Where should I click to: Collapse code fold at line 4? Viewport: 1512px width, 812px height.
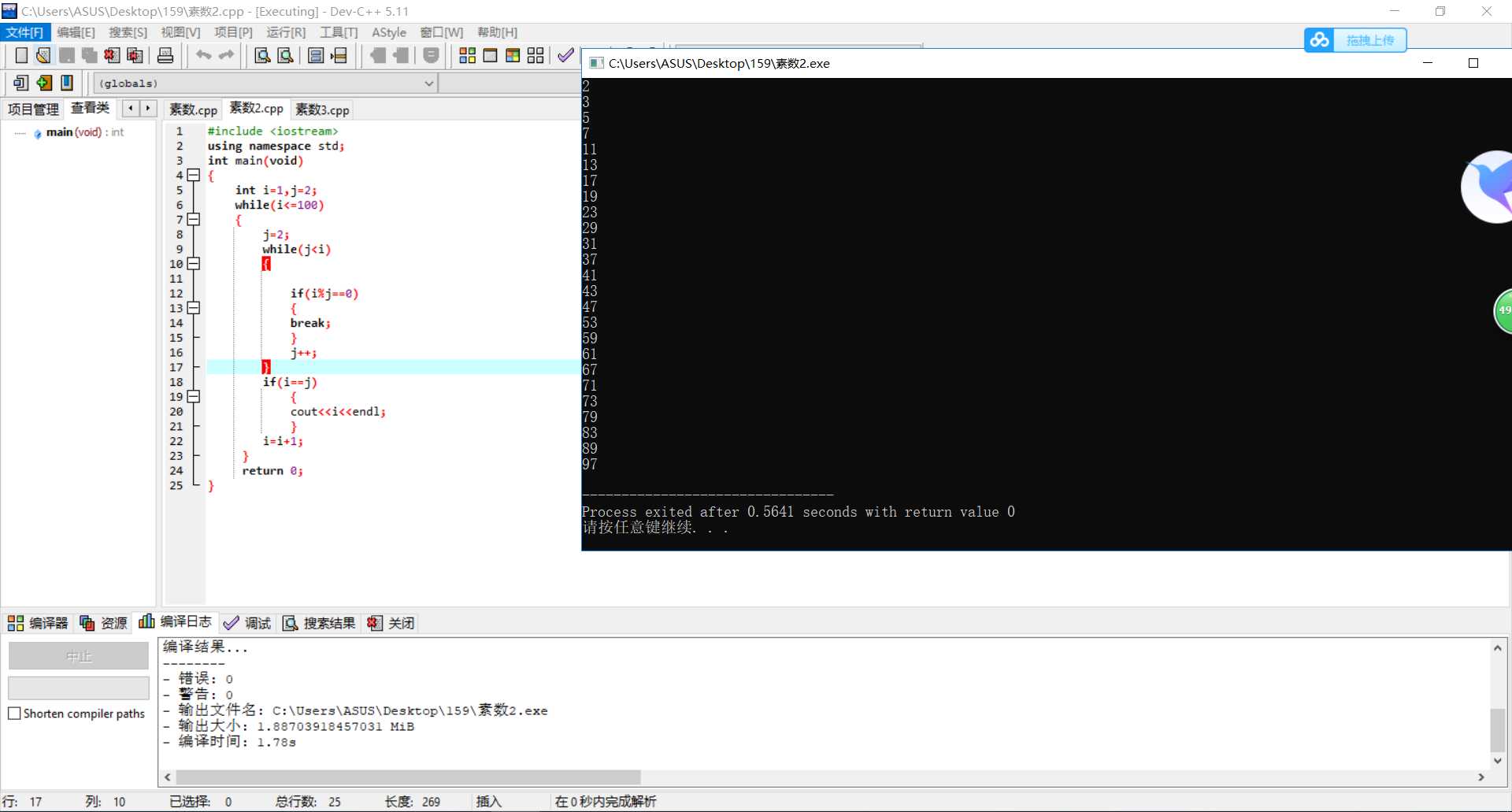coord(194,175)
